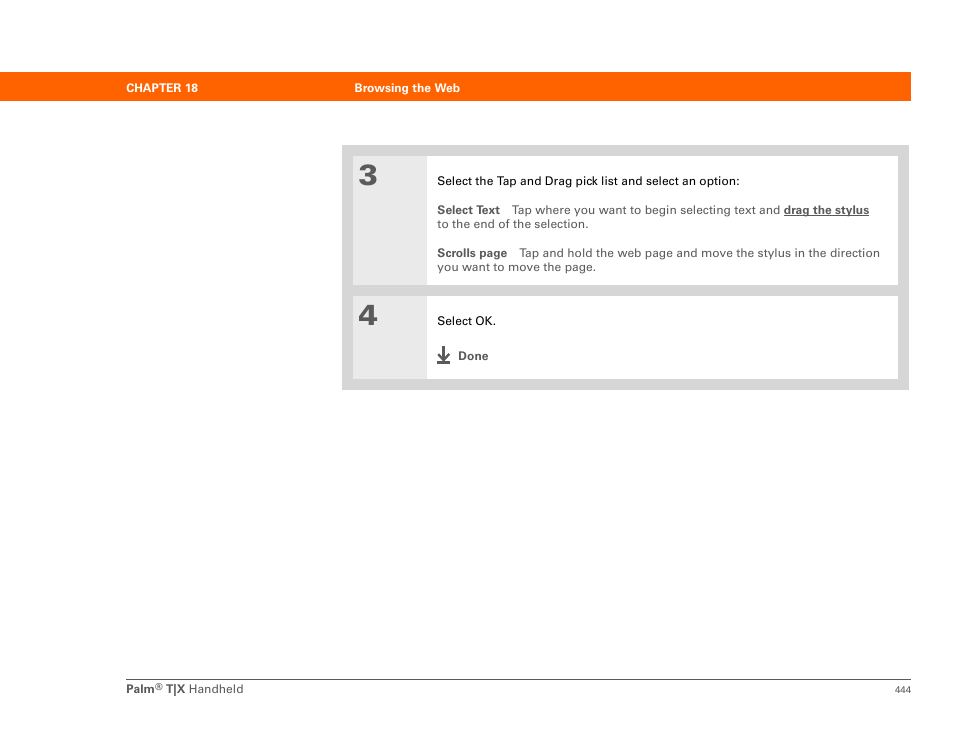This screenshot has width=954, height=738.
Task: Select the "CHAPTER 18" header label
Action: click(162, 88)
